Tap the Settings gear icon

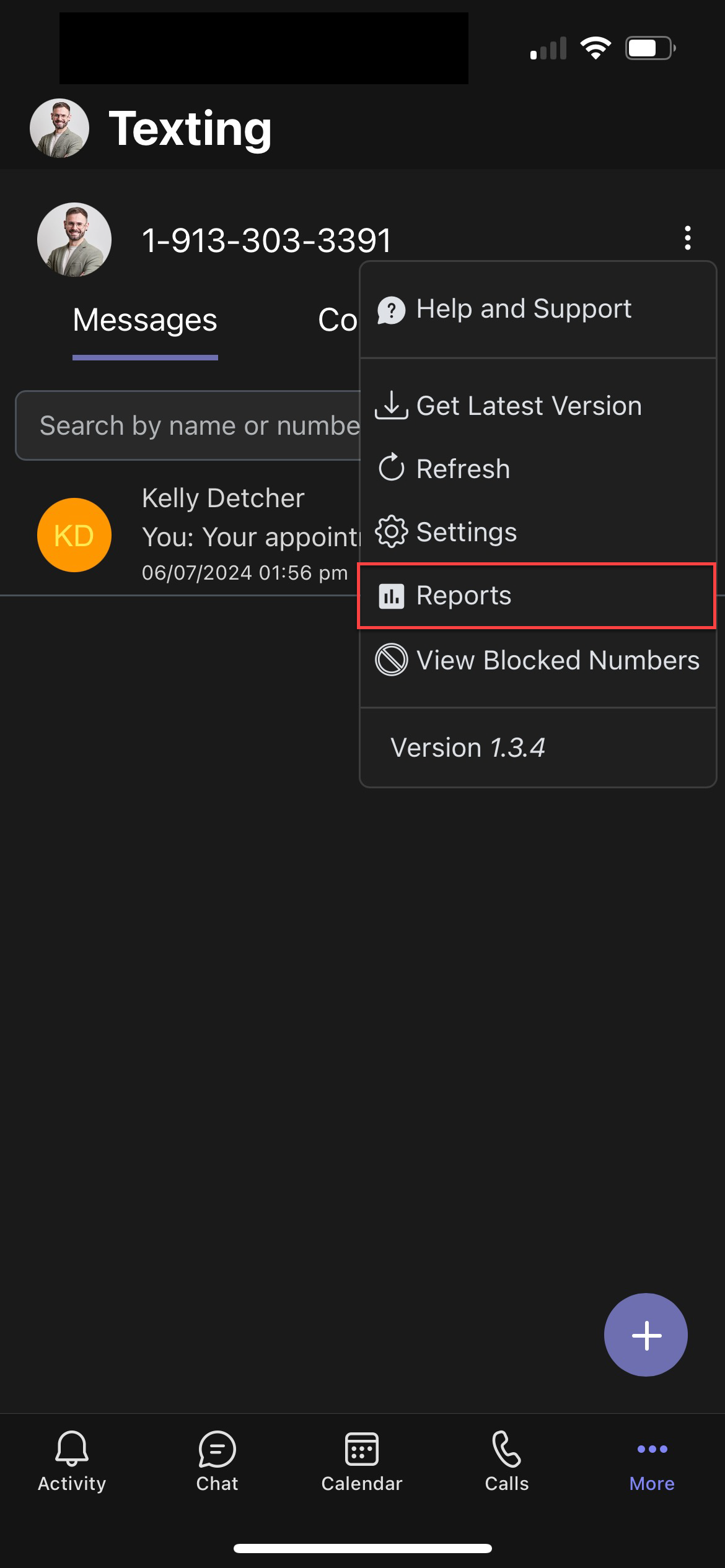click(x=391, y=531)
